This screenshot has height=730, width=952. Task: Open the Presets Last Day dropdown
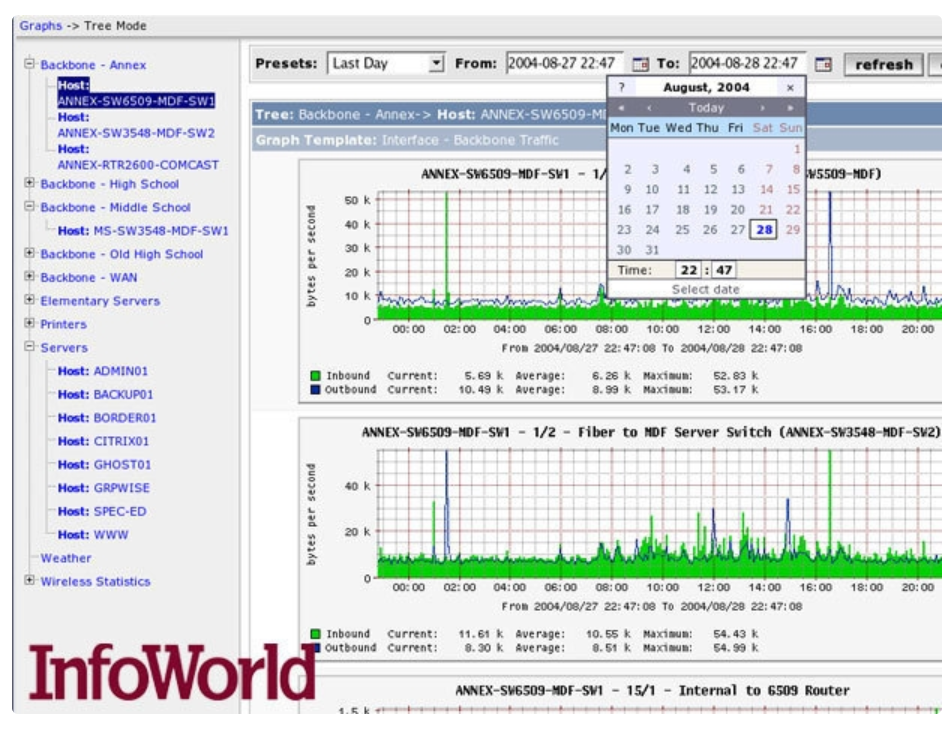click(x=387, y=63)
